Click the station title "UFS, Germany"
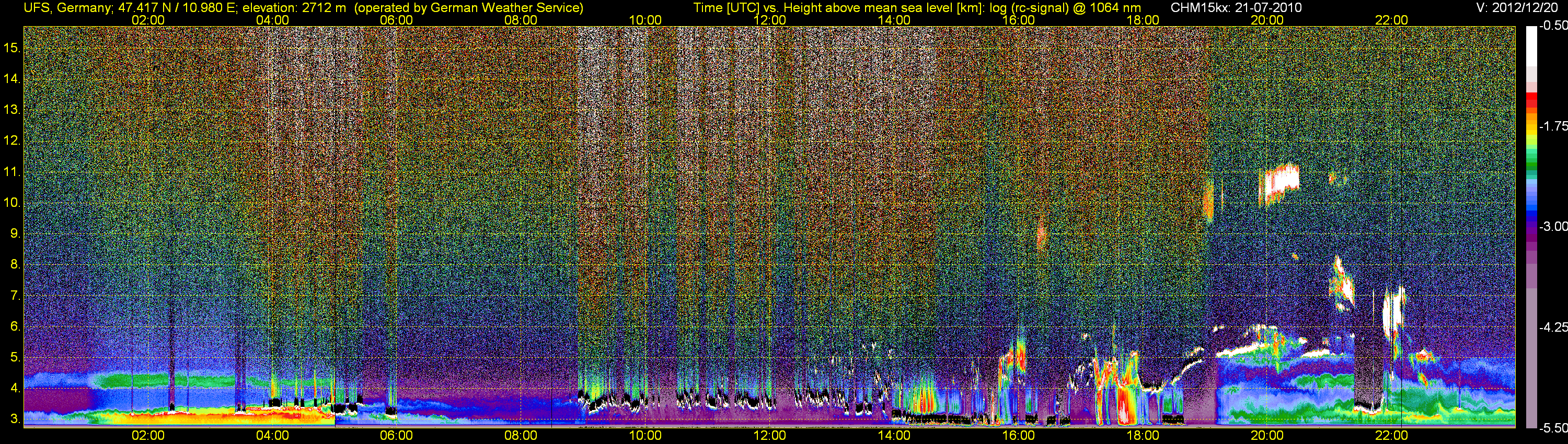Viewport: 1568px width, 444px height. tap(67, 8)
